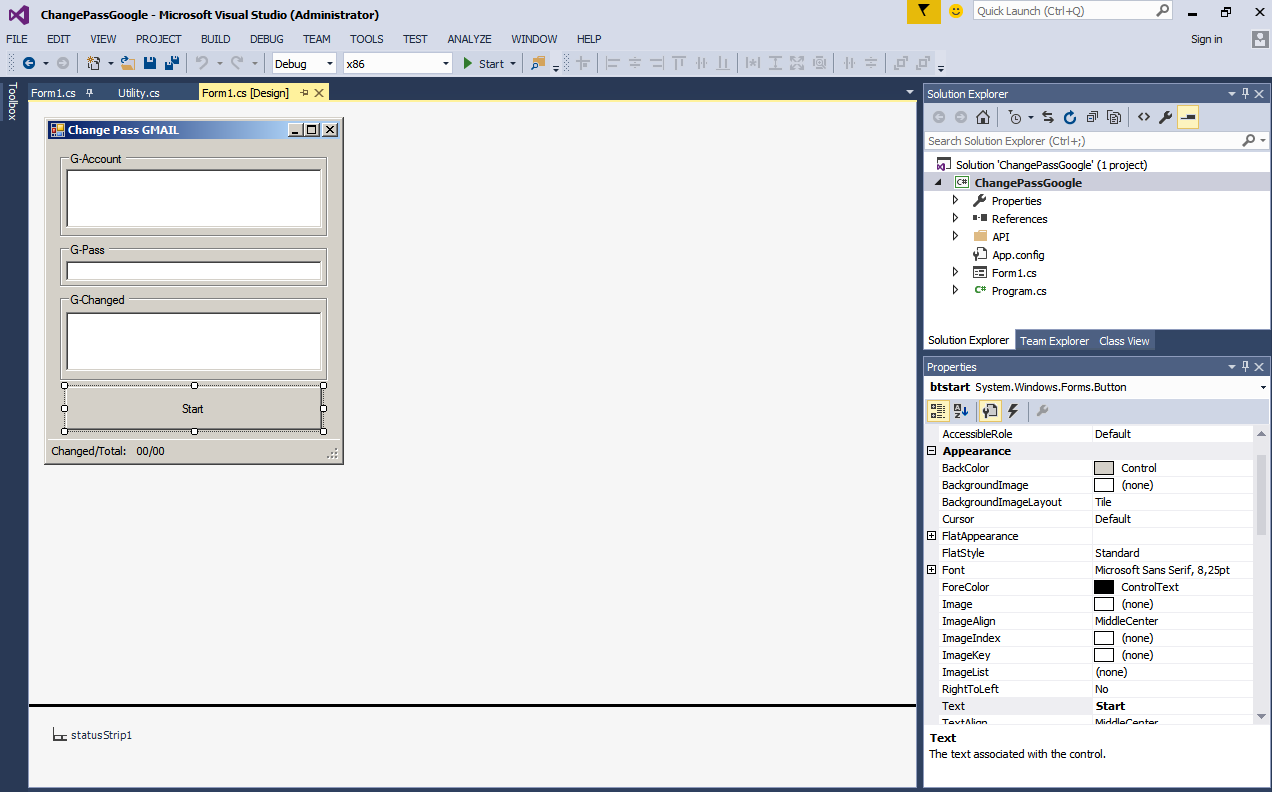Image resolution: width=1272 pixels, height=792 pixels.
Task: Click the Home icon in Solution Explorer
Action: click(983, 117)
